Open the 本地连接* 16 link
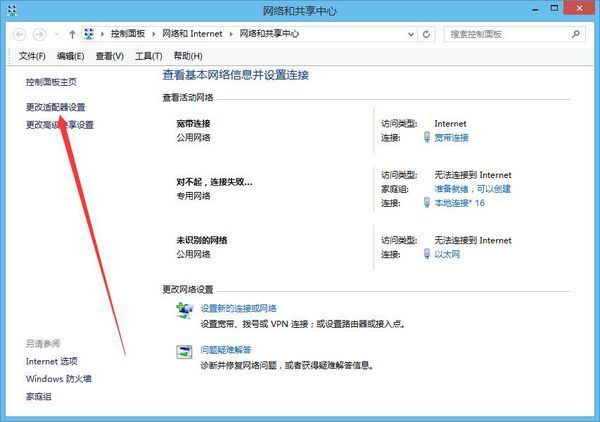 [460, 203]
